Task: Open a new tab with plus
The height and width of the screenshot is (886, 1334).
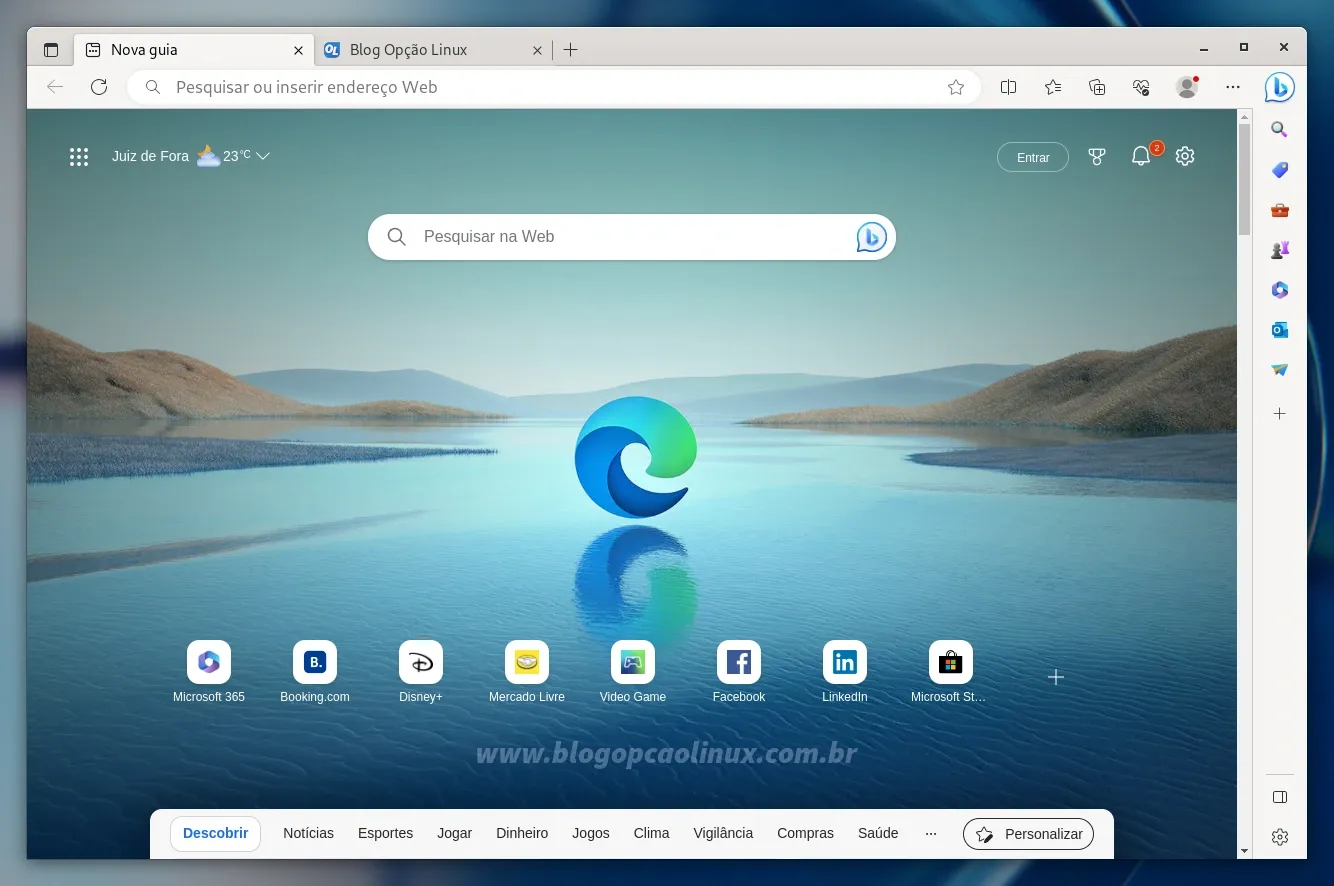Action: click(570, 50)
